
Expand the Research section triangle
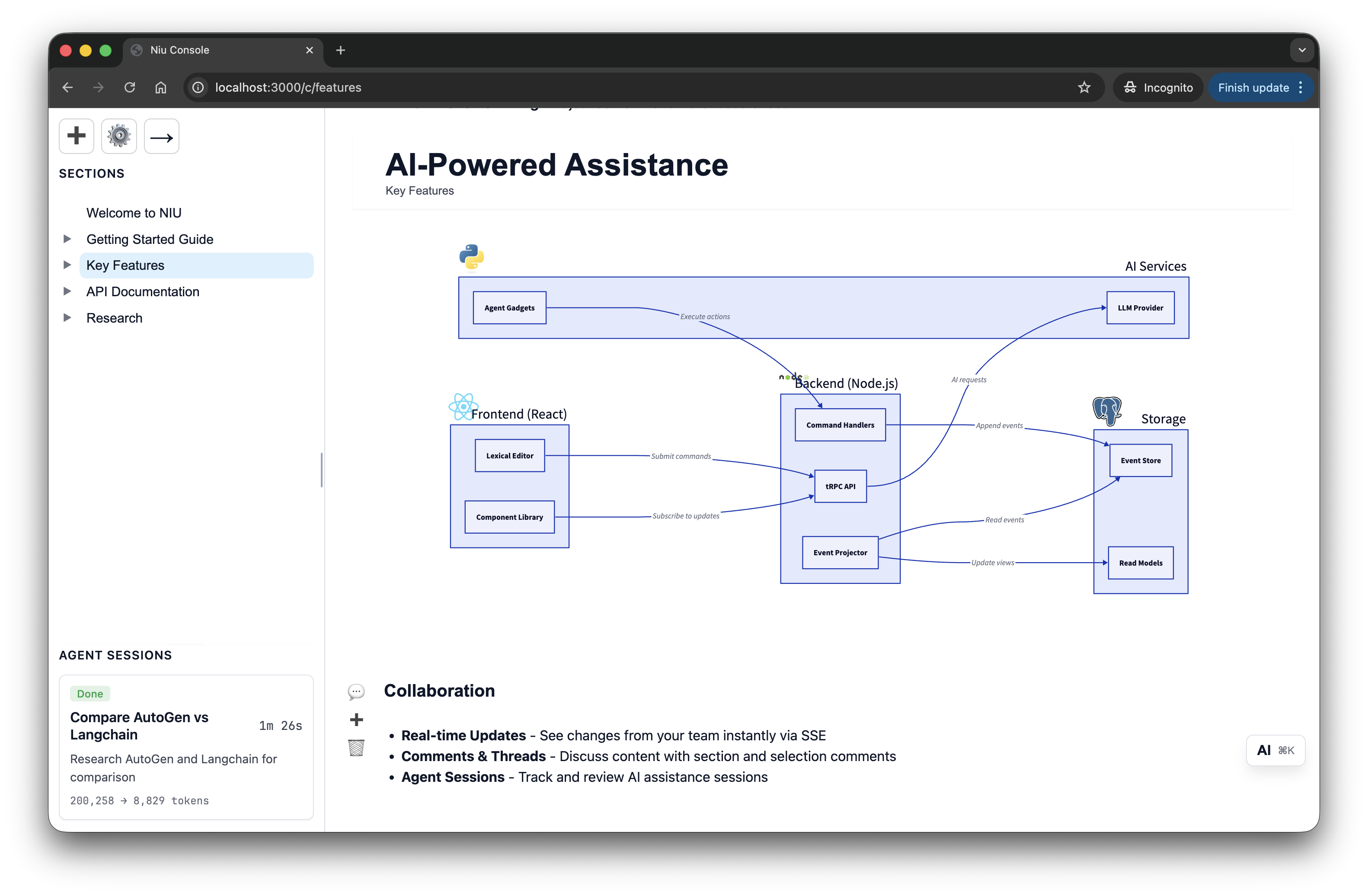67,318
